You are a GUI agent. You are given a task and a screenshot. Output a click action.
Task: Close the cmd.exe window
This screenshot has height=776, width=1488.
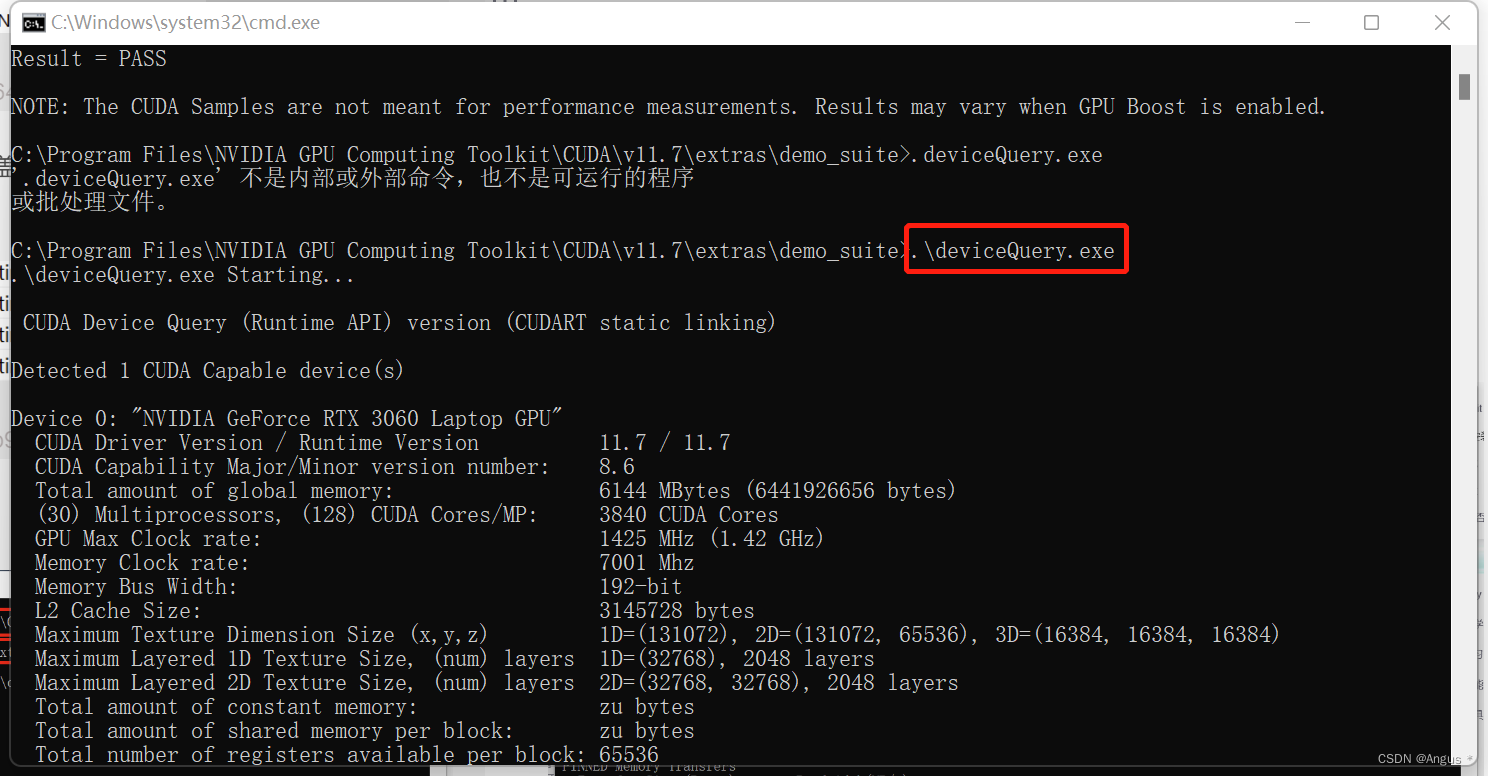pos(1442,22)
